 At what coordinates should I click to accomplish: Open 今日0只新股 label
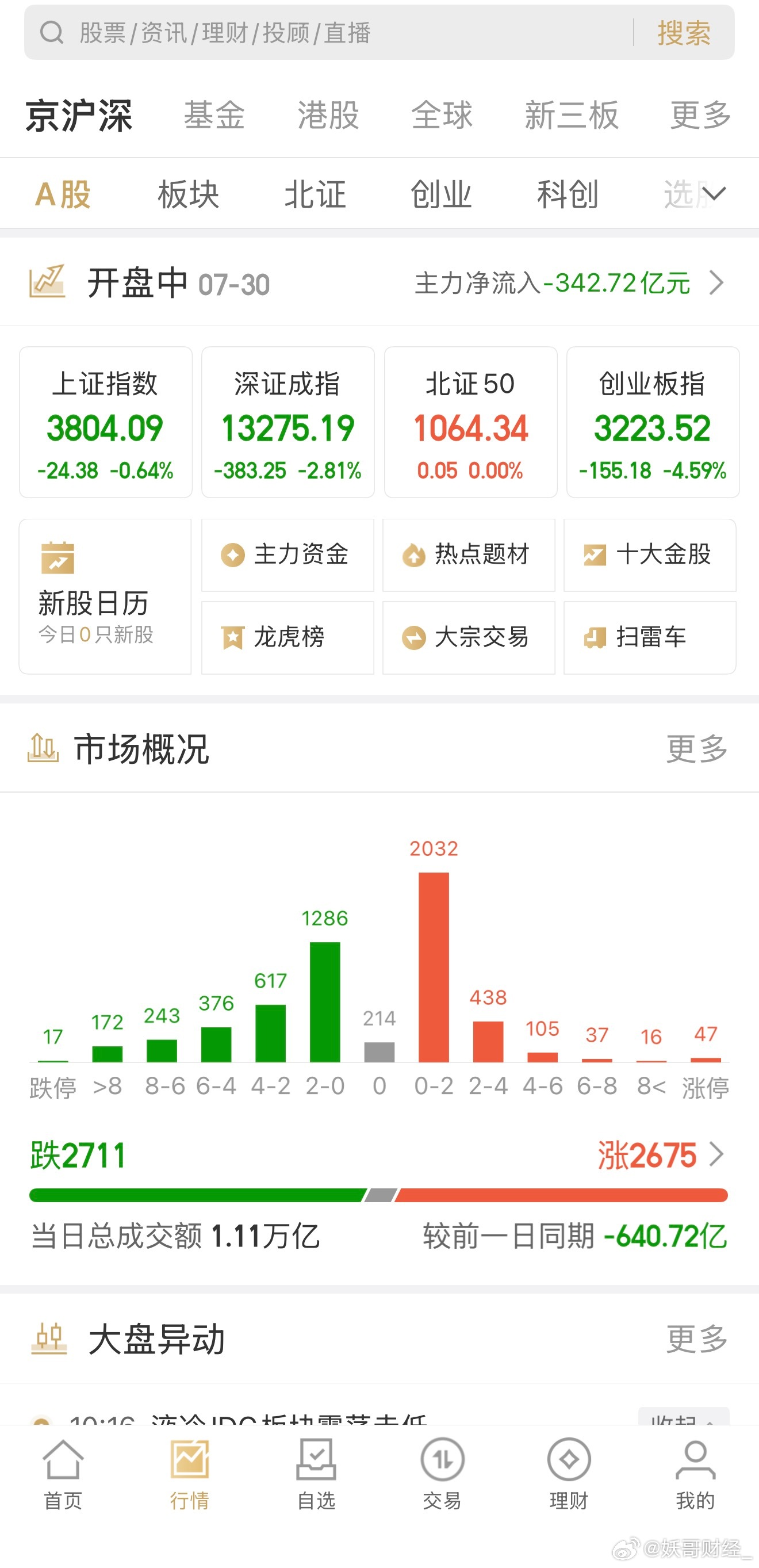click(x=95, y=635)
